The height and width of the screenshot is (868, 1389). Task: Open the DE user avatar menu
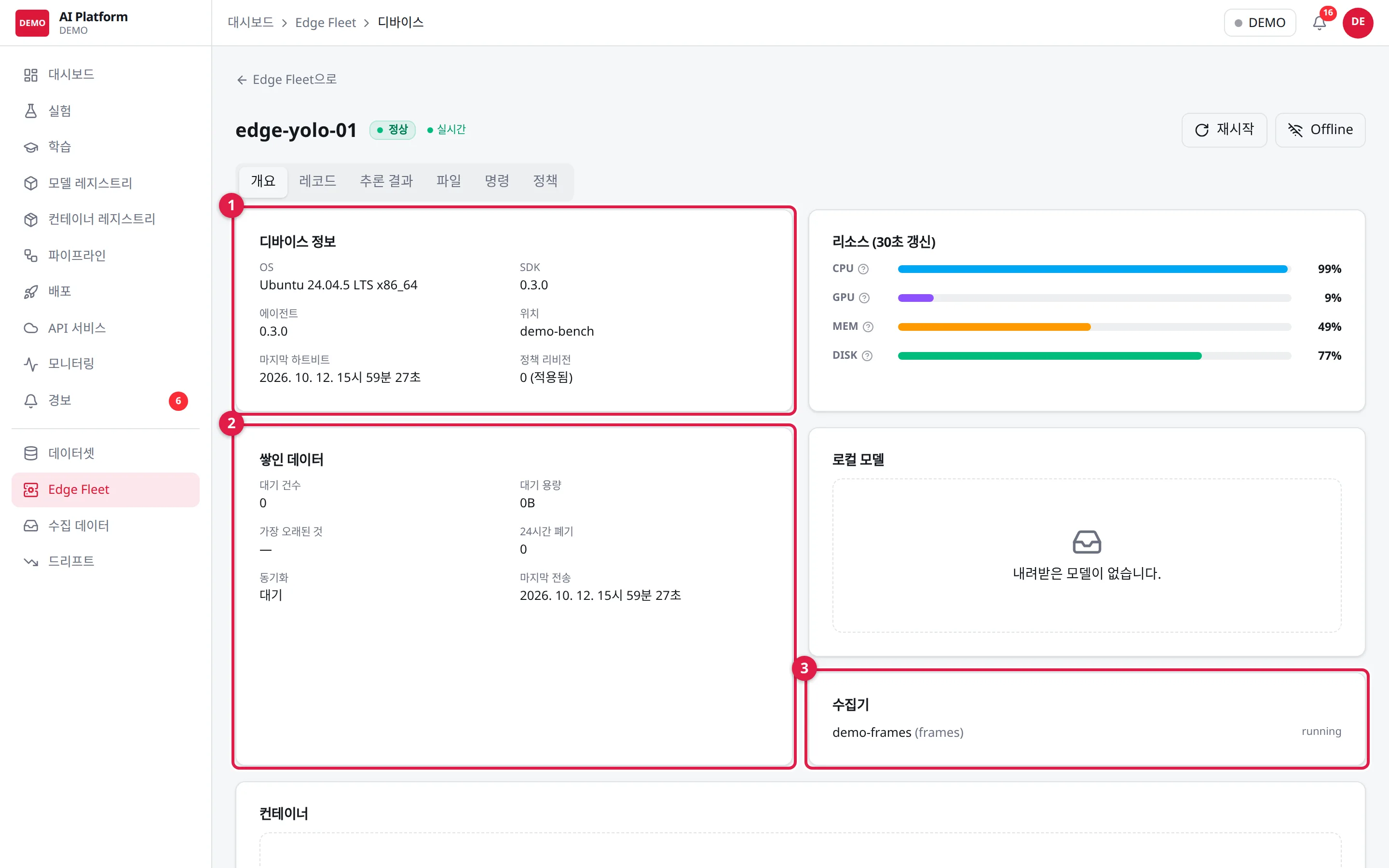[1358, 23]
